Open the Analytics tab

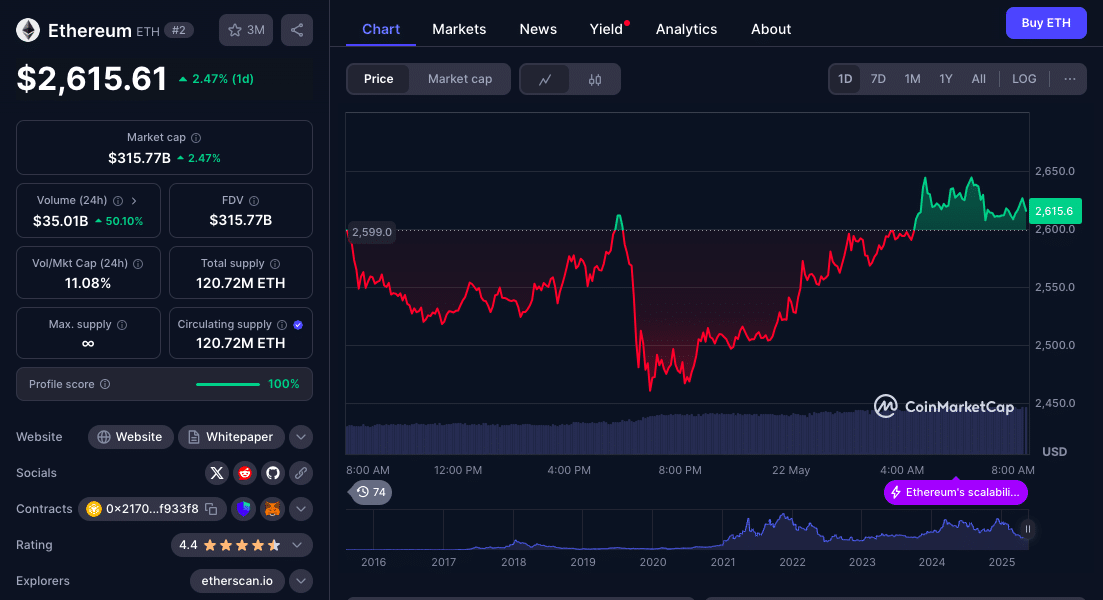687,30
